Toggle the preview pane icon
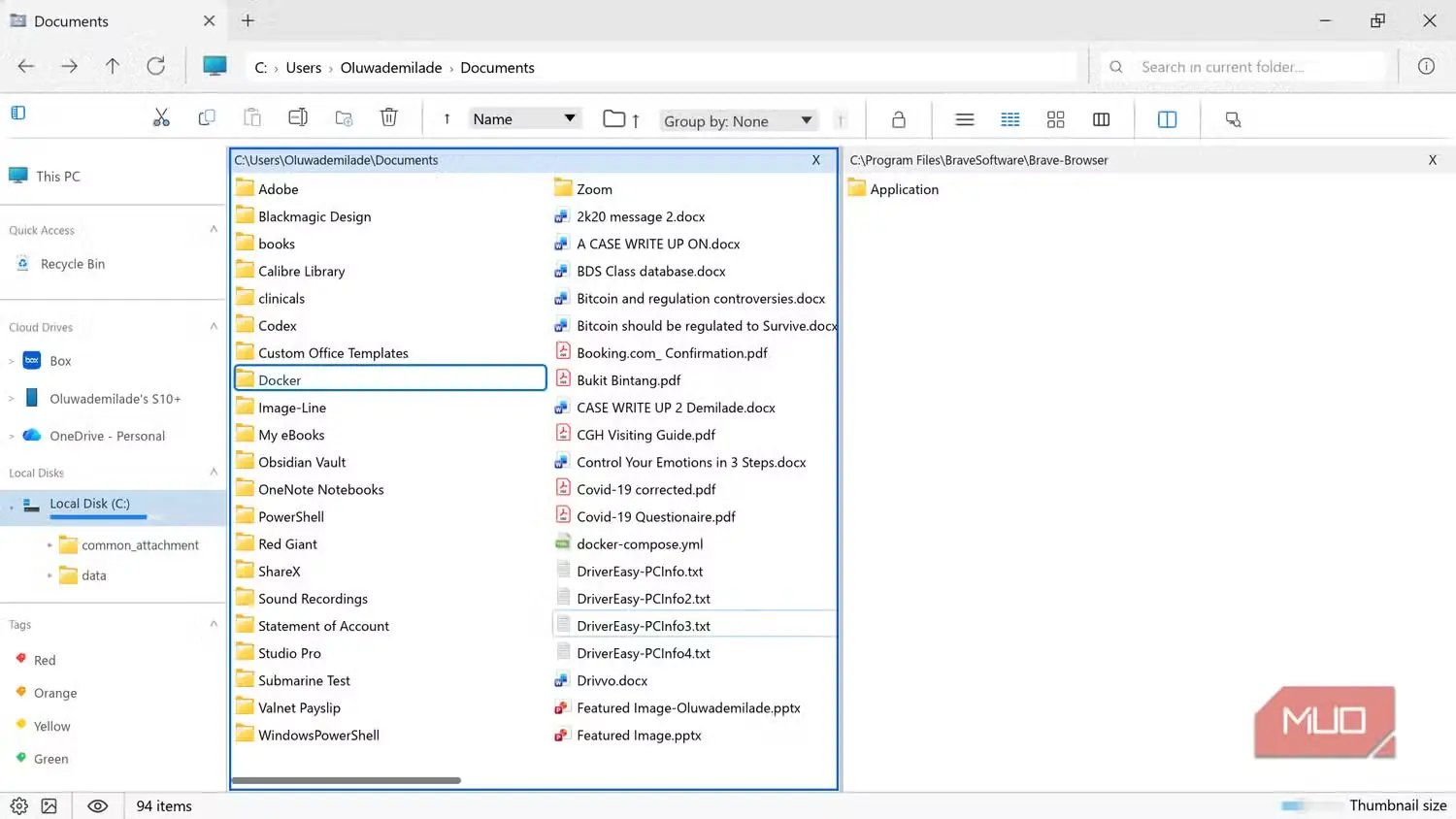This screenshot has height=819, width=1456. click(1234, 119)
